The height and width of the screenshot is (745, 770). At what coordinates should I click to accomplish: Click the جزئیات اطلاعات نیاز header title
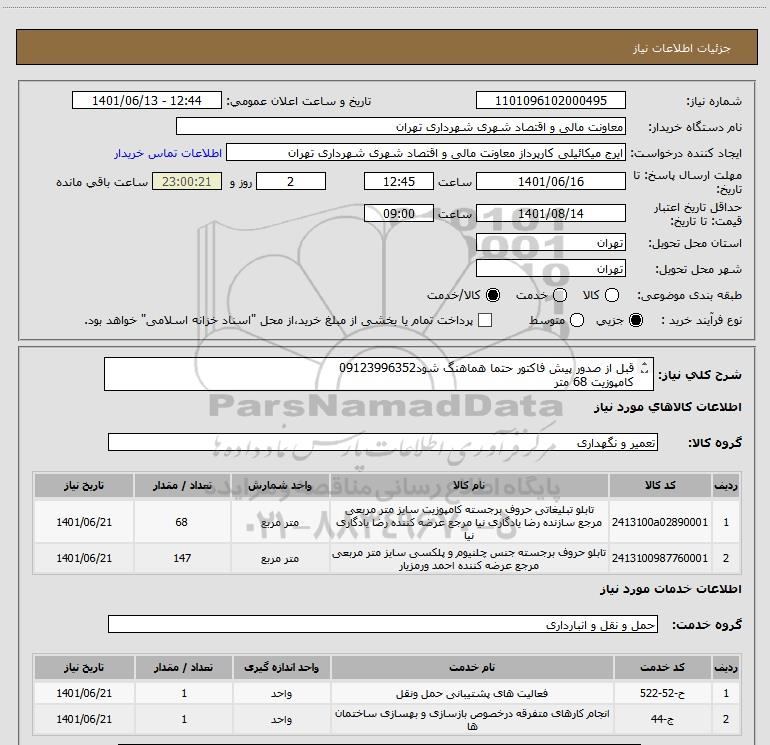(681, 48)
